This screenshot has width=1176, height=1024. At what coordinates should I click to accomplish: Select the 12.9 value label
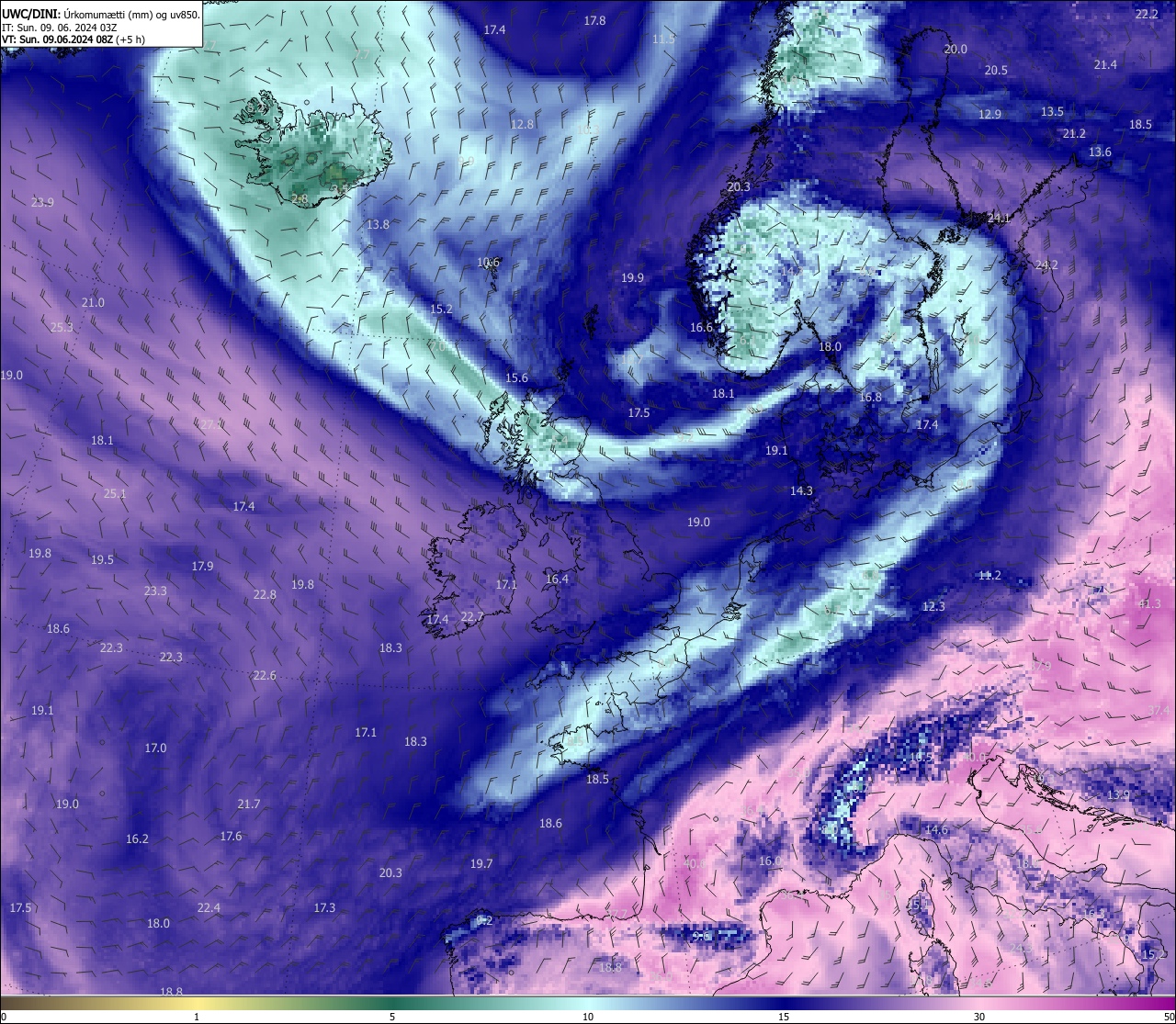[x=989, y=114]
